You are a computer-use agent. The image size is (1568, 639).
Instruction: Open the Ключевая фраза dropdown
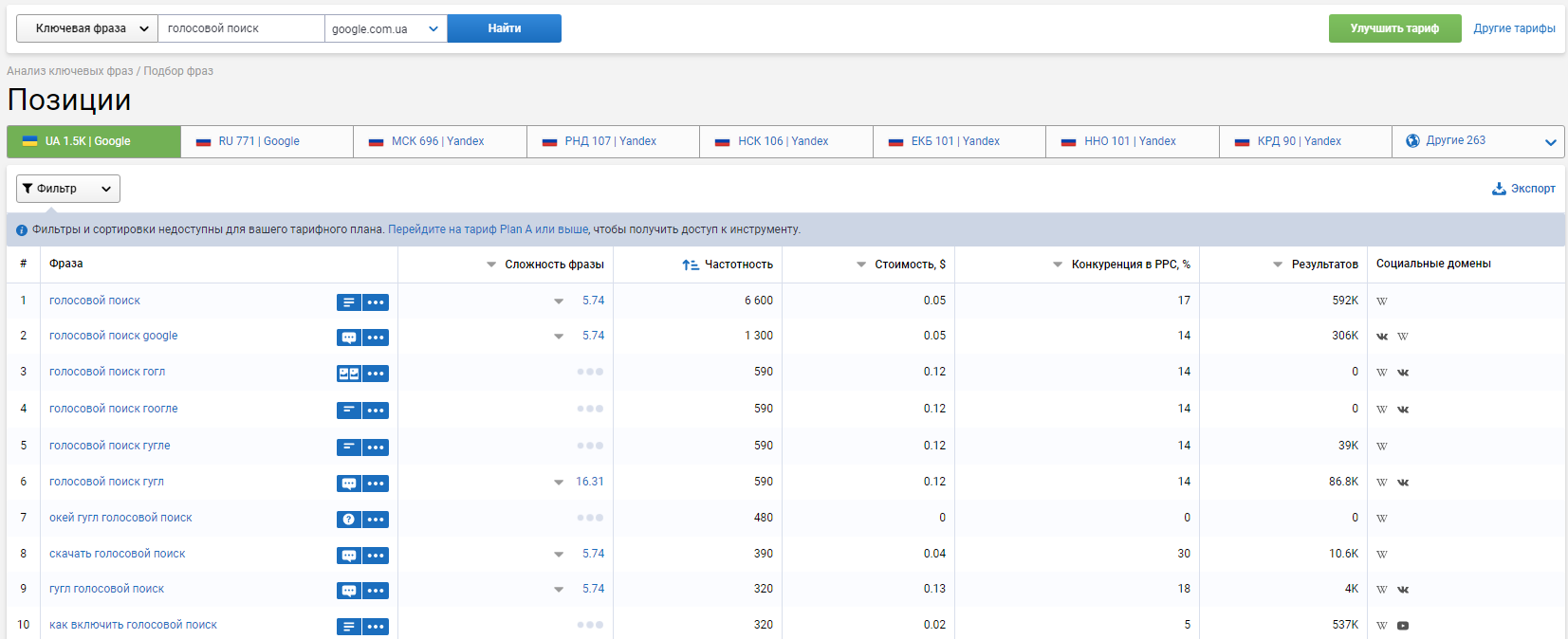point(87,28)
